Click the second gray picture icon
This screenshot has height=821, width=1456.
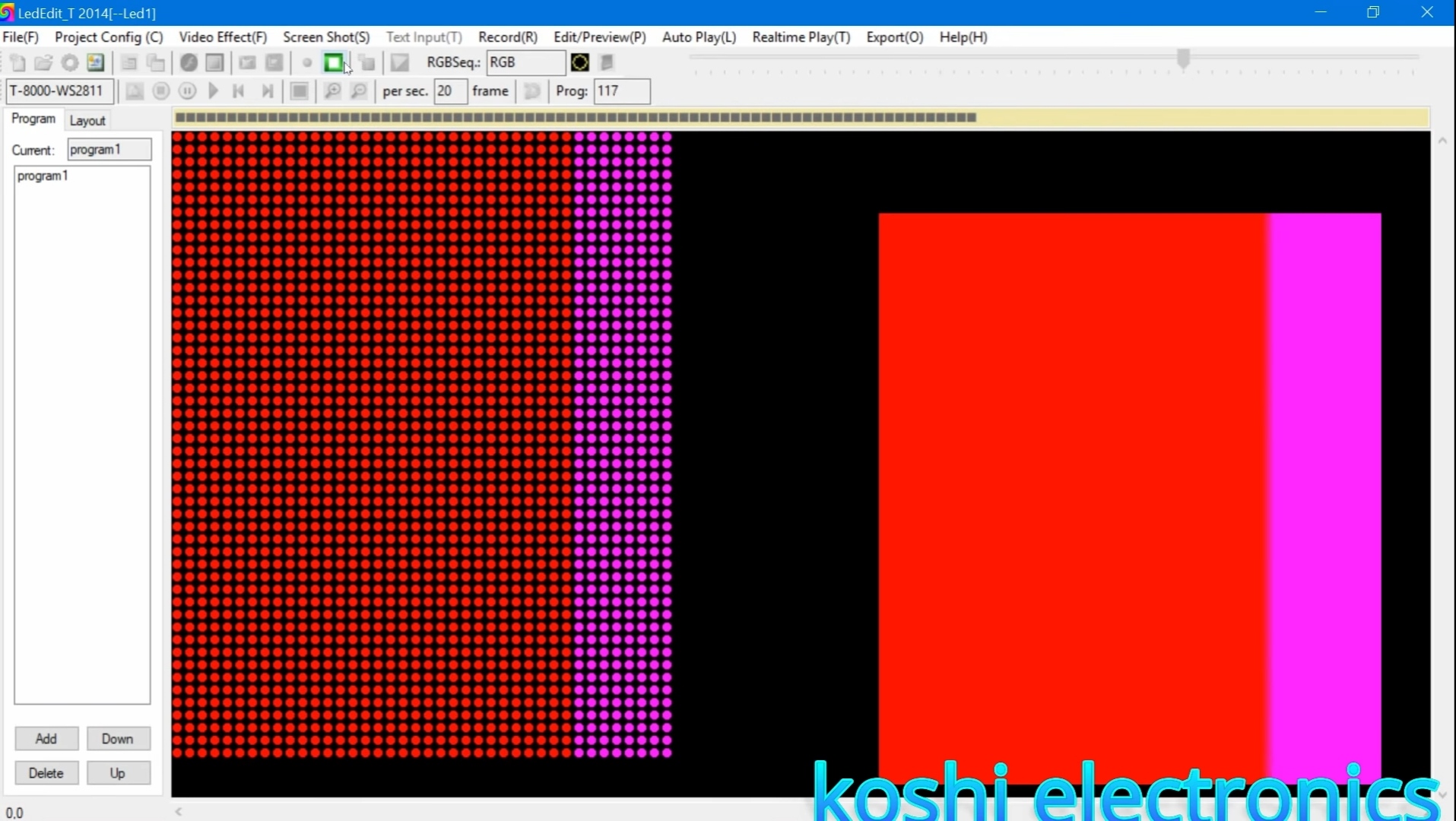coord(274,63)
